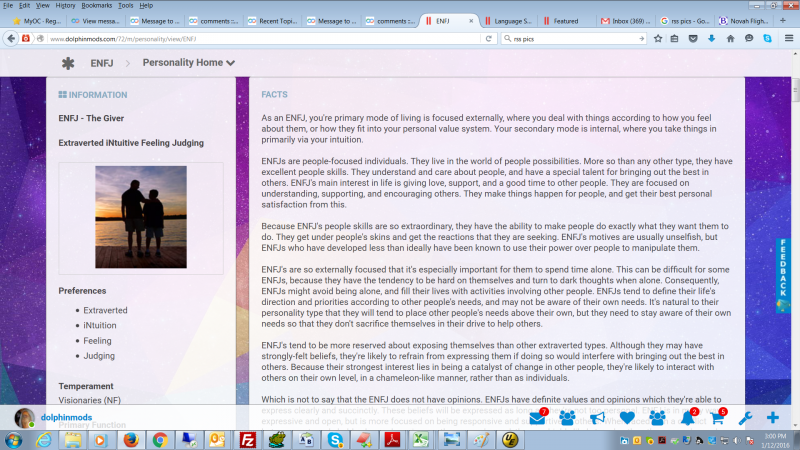Close the ENFJ browser tab
This screenshot has width=800, height=450.
(471, 21)
